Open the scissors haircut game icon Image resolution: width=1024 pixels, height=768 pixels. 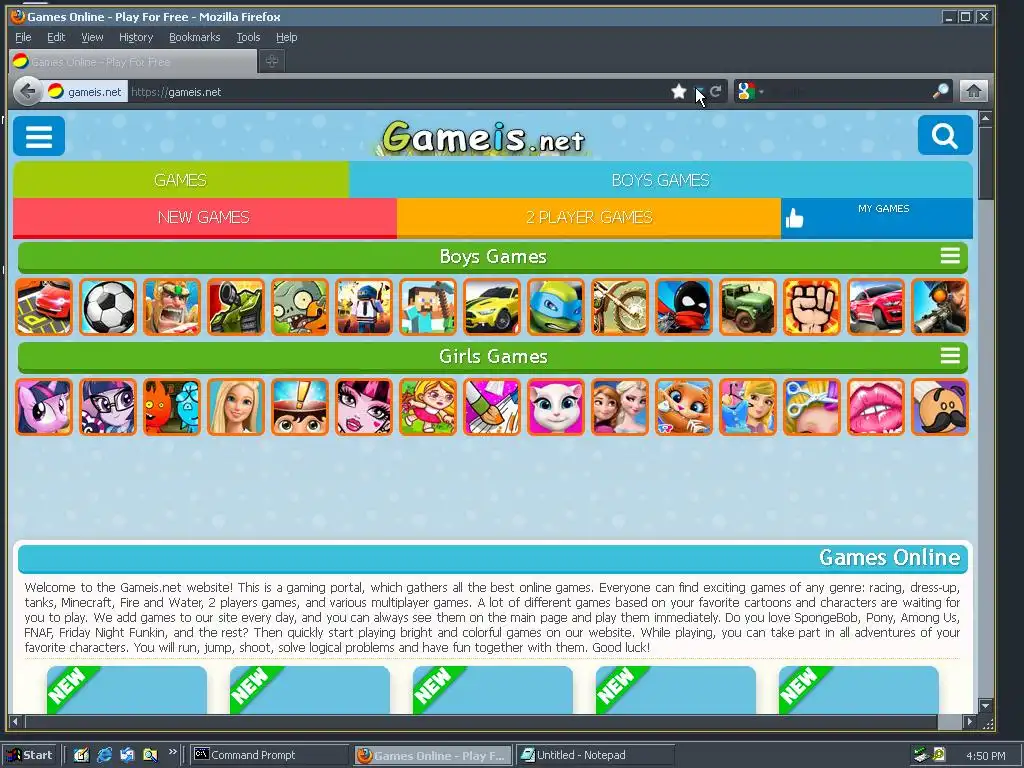[812, 407]
